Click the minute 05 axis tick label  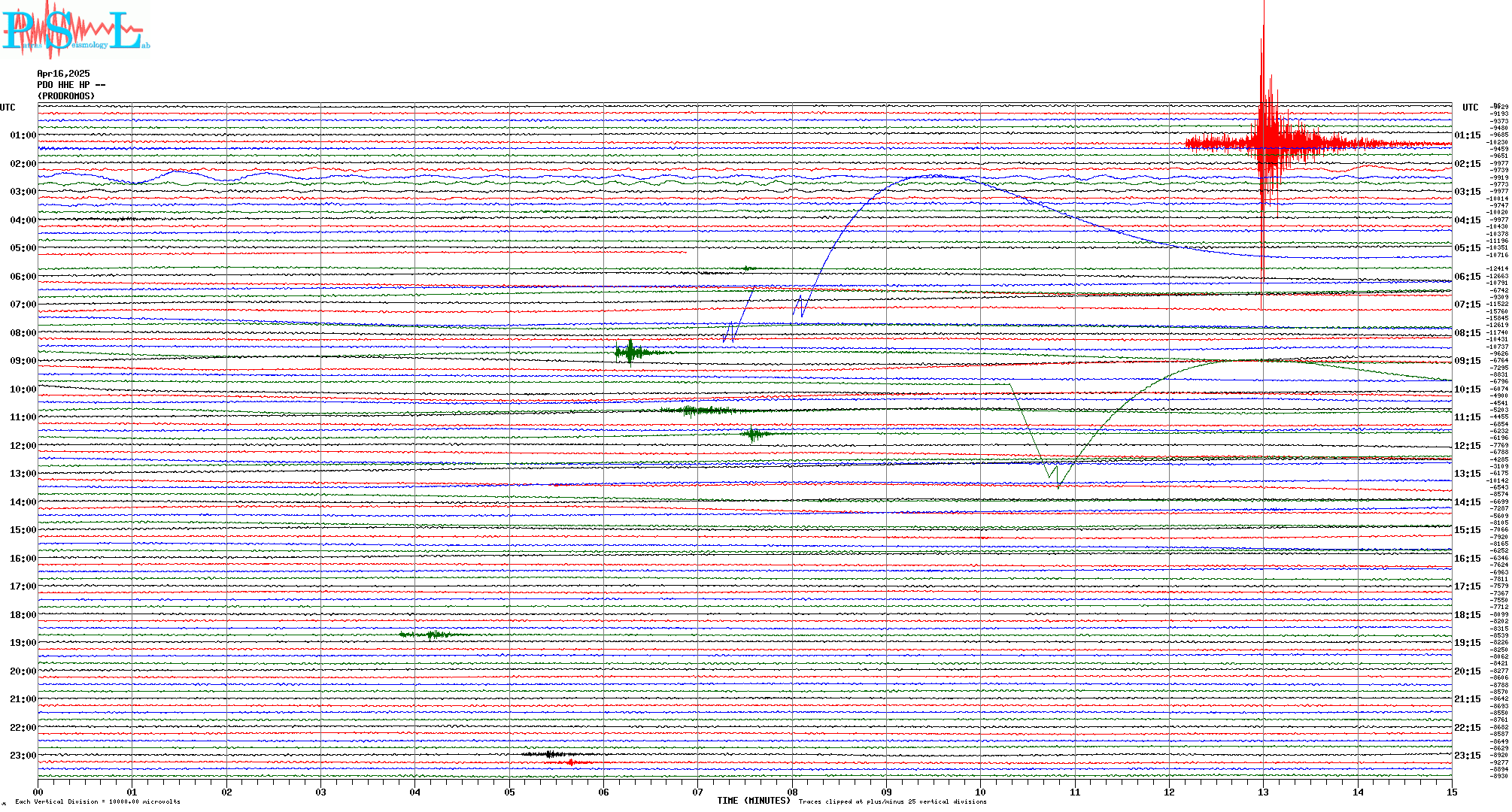[x=509, y=792]
